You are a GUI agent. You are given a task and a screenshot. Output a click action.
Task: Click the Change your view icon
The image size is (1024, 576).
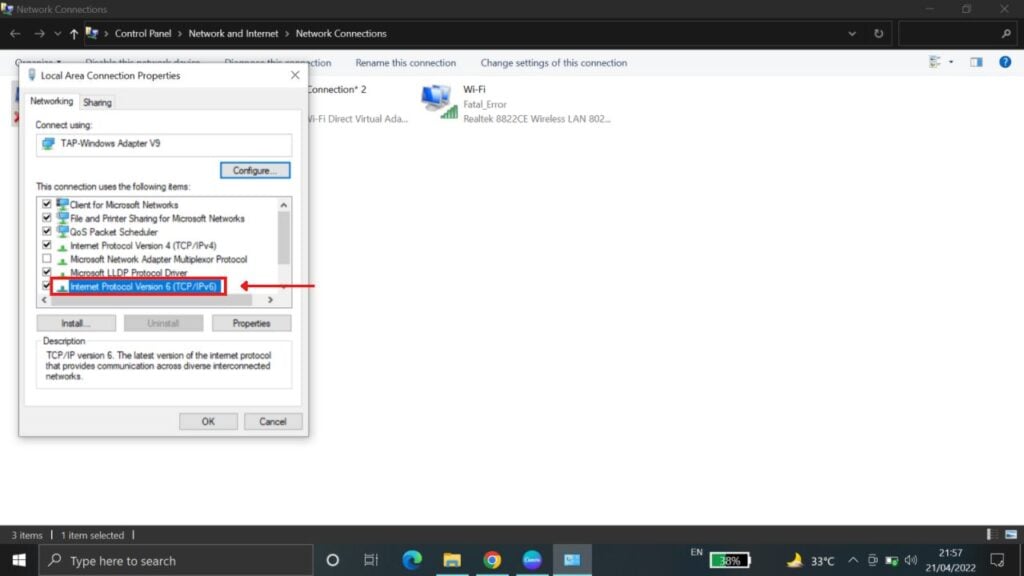click(x=935, y=62)
